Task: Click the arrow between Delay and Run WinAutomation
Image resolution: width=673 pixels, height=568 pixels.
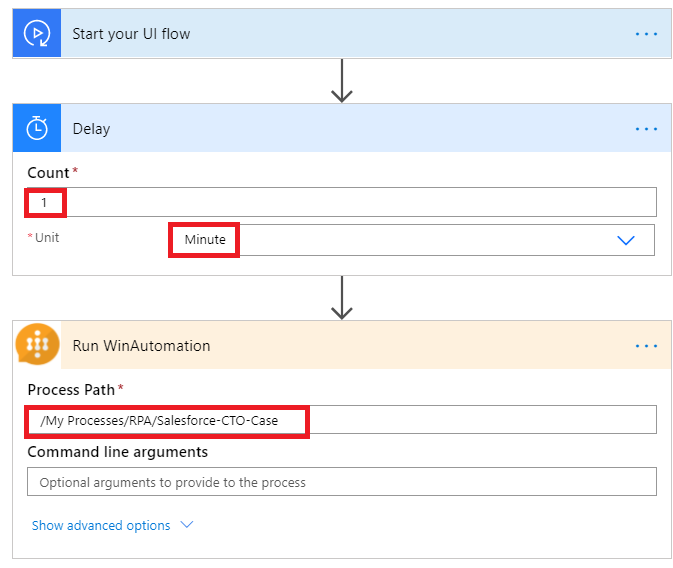Action: click(x=342, y=298)
